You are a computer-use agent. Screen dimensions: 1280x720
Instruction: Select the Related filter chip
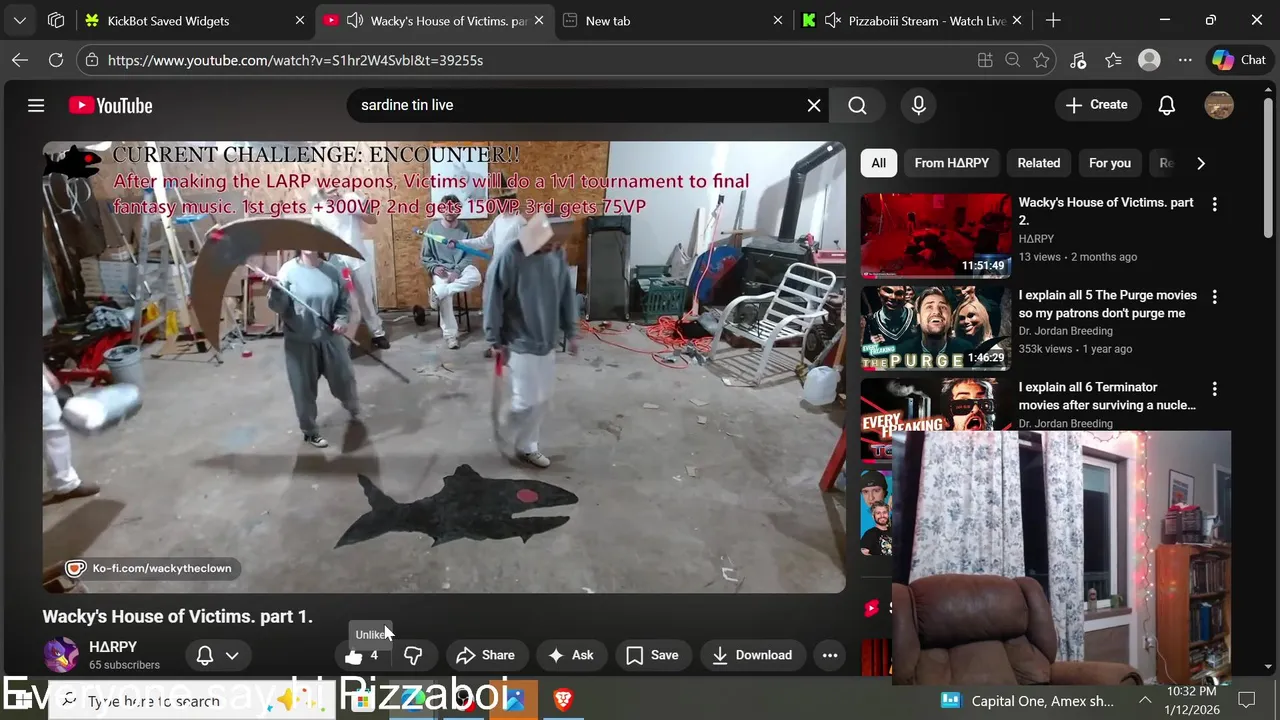[x=1039, y=163]
